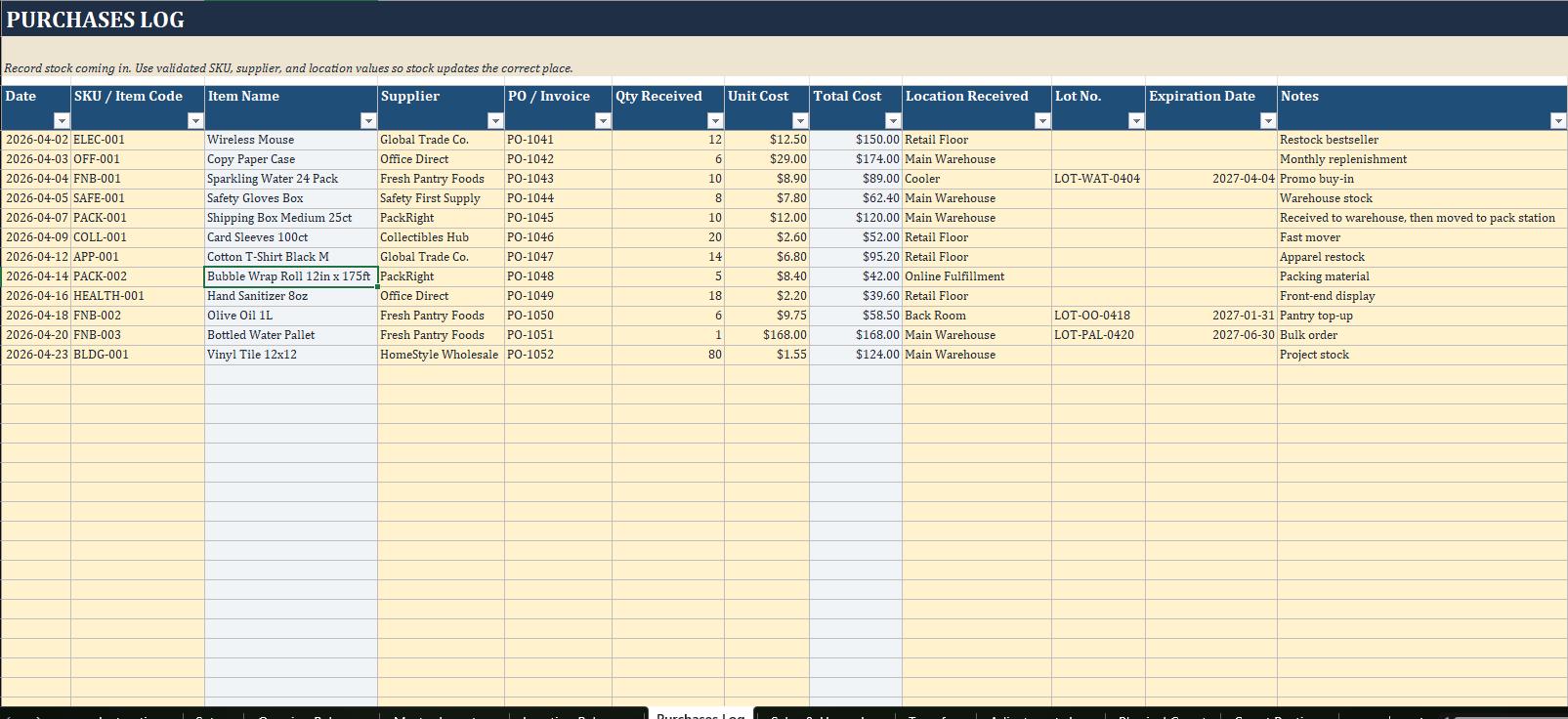Viewport: 1568px width, 719px height.
Task: Click the Collectibles Hub supplier cell
Action: pyautogui.click(x=441, y=237)
